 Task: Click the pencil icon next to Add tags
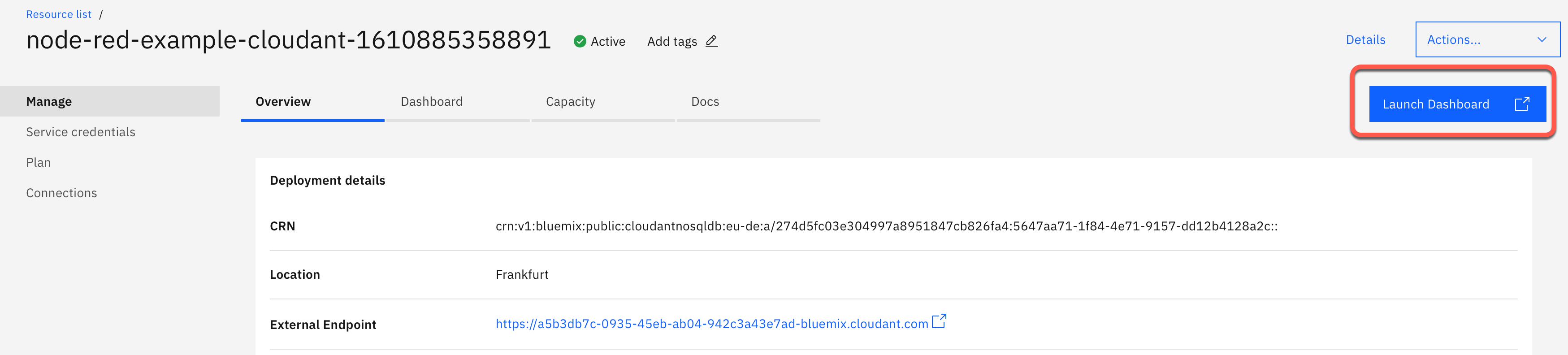click(x=711, y=41)
